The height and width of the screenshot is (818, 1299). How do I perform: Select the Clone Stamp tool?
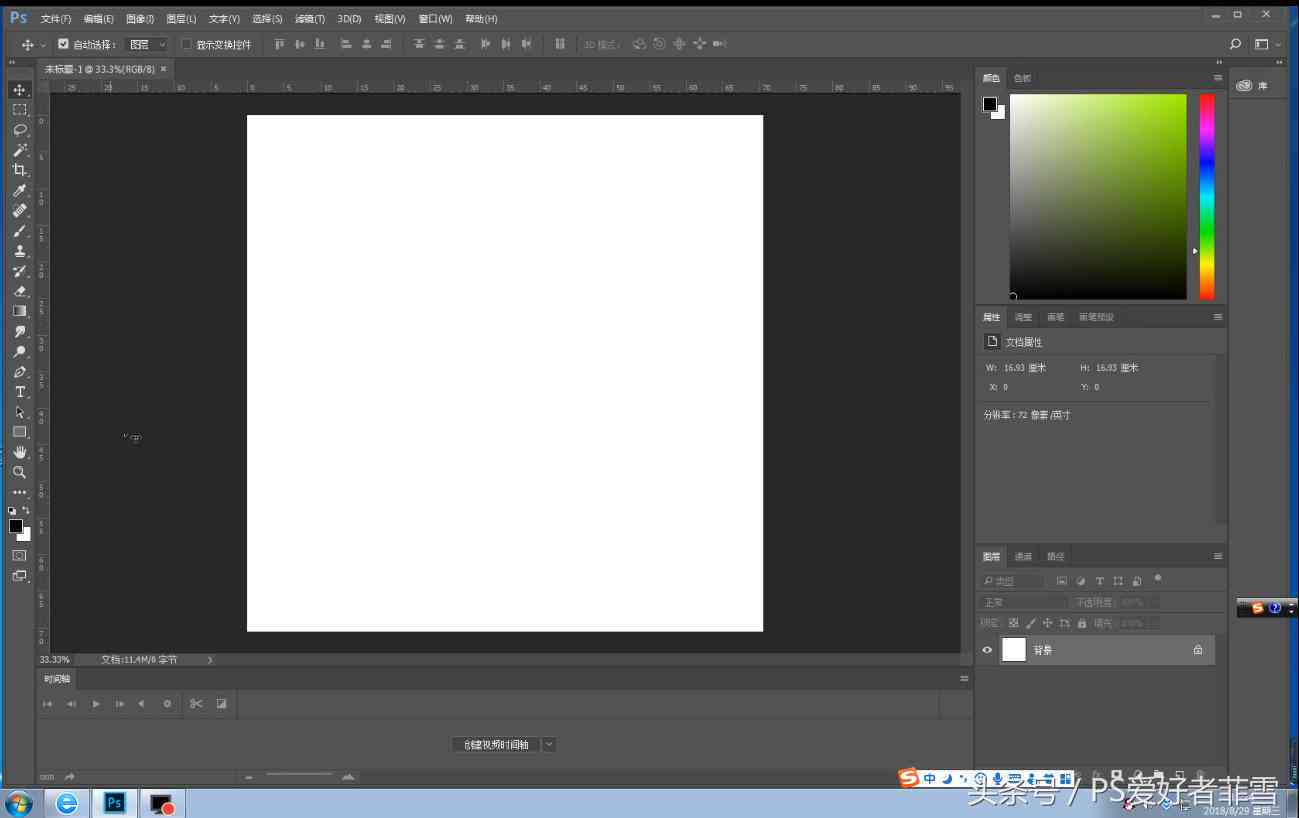[x=19, y=251]
